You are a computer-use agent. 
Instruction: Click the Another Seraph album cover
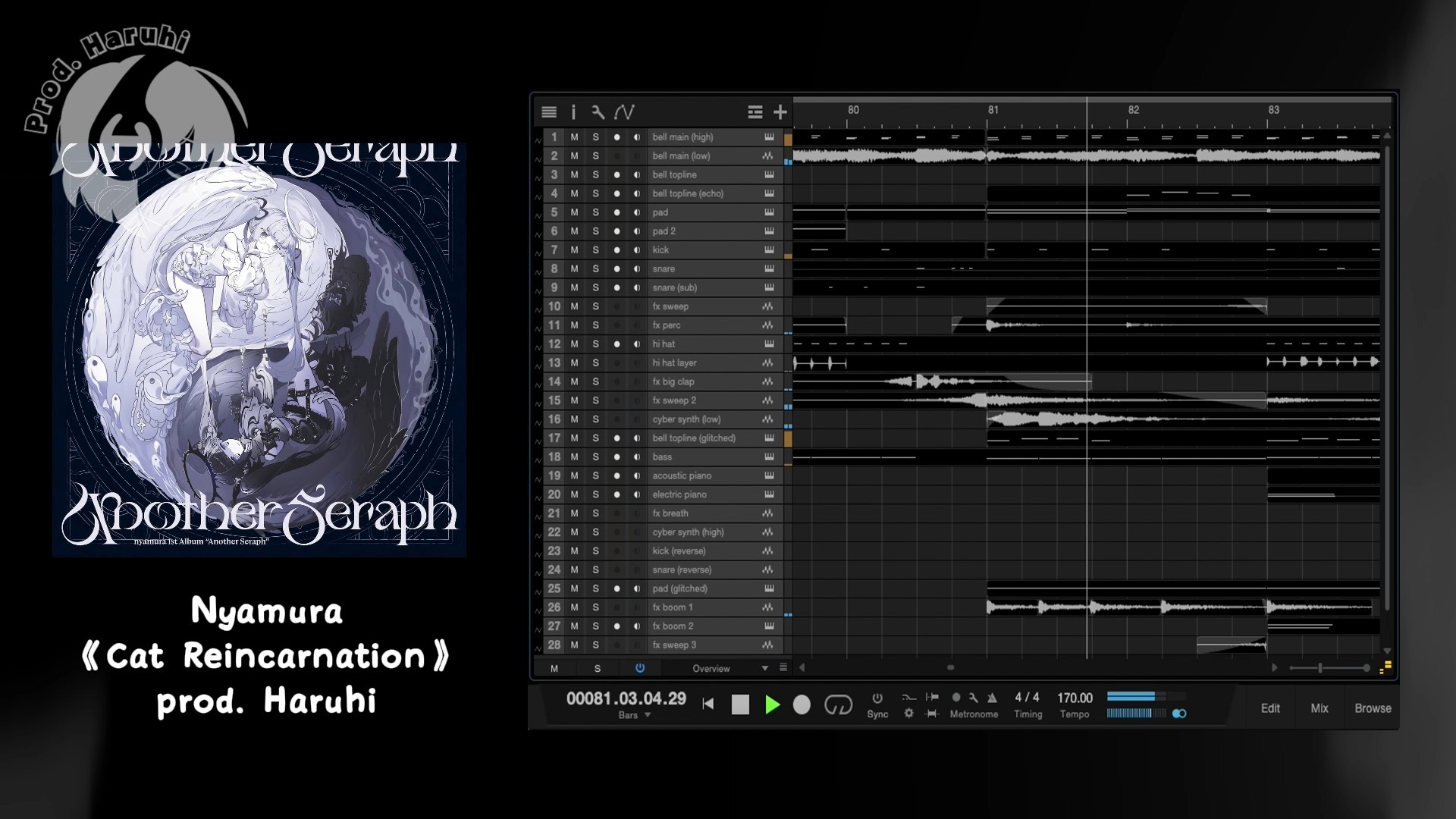pos(259,350)
